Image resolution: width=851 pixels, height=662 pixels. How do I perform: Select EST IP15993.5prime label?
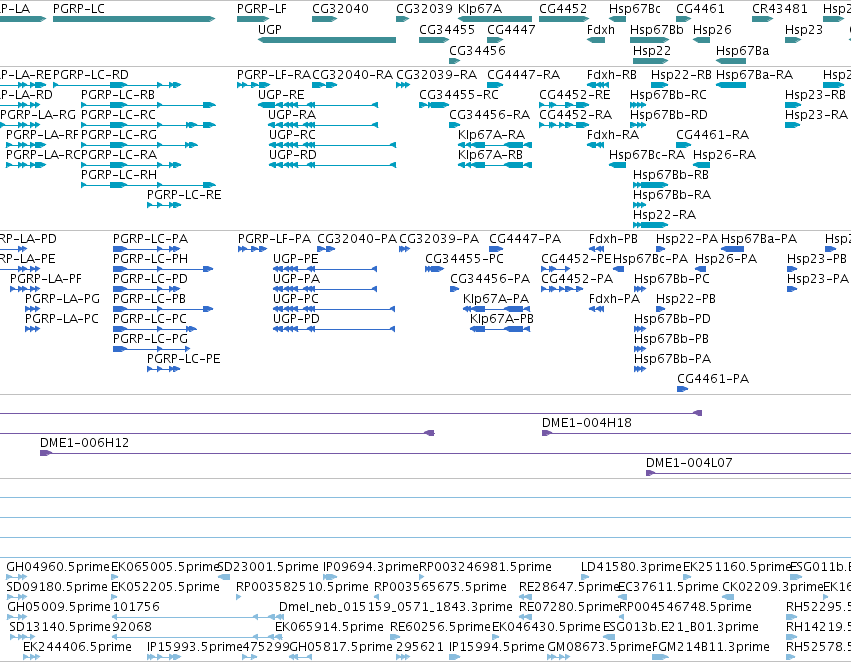tap(194, 647)
